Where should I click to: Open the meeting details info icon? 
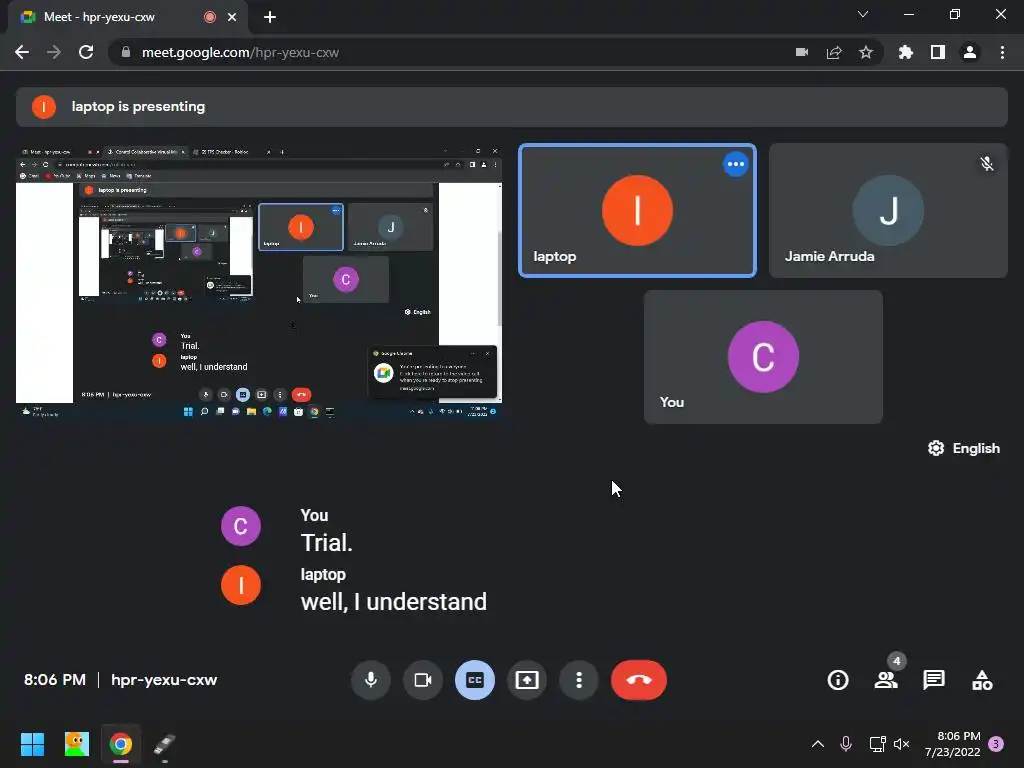[x=838, y=680]
